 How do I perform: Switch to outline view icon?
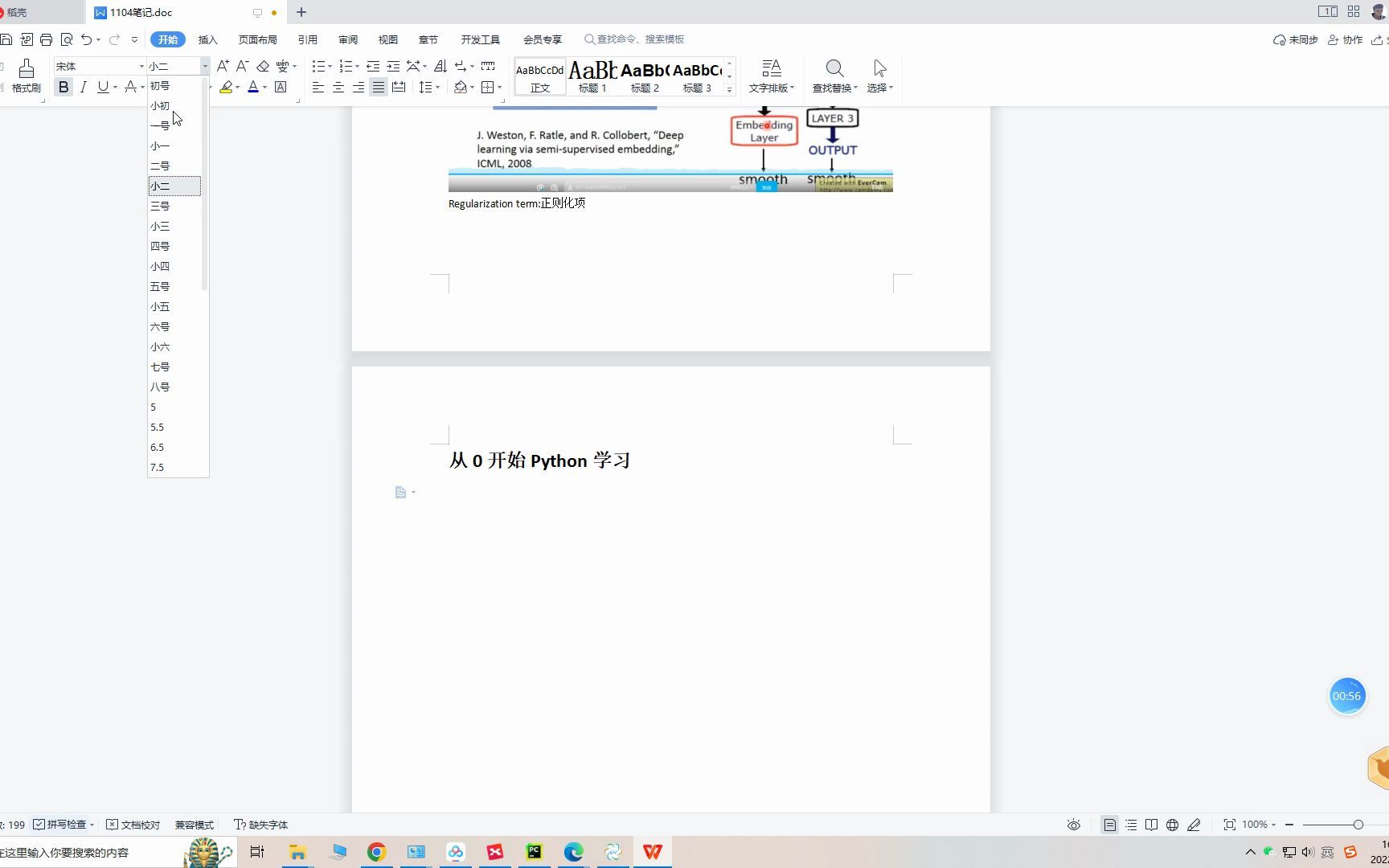tap(1131, 825)
